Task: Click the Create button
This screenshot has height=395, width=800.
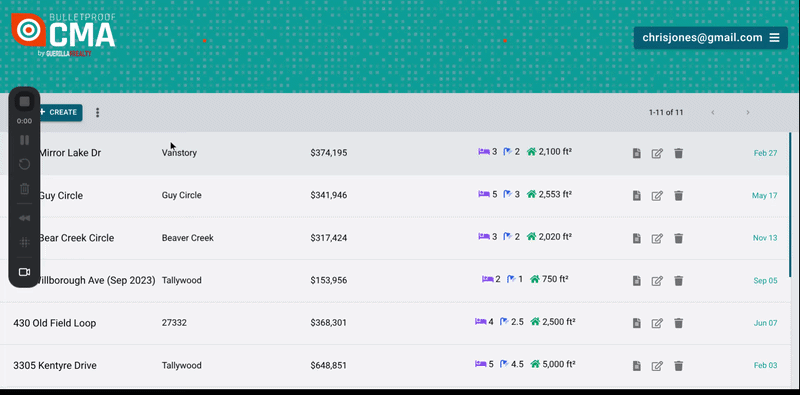Action: tap(59, 112)
